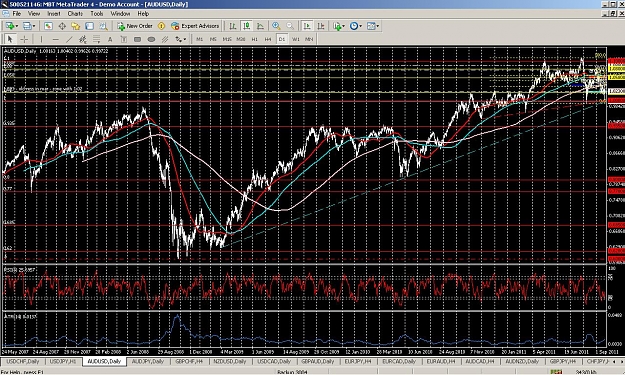Select the rectangle shape tool
The width and height of the screenshot is (625, 375).
pos(138,39)
